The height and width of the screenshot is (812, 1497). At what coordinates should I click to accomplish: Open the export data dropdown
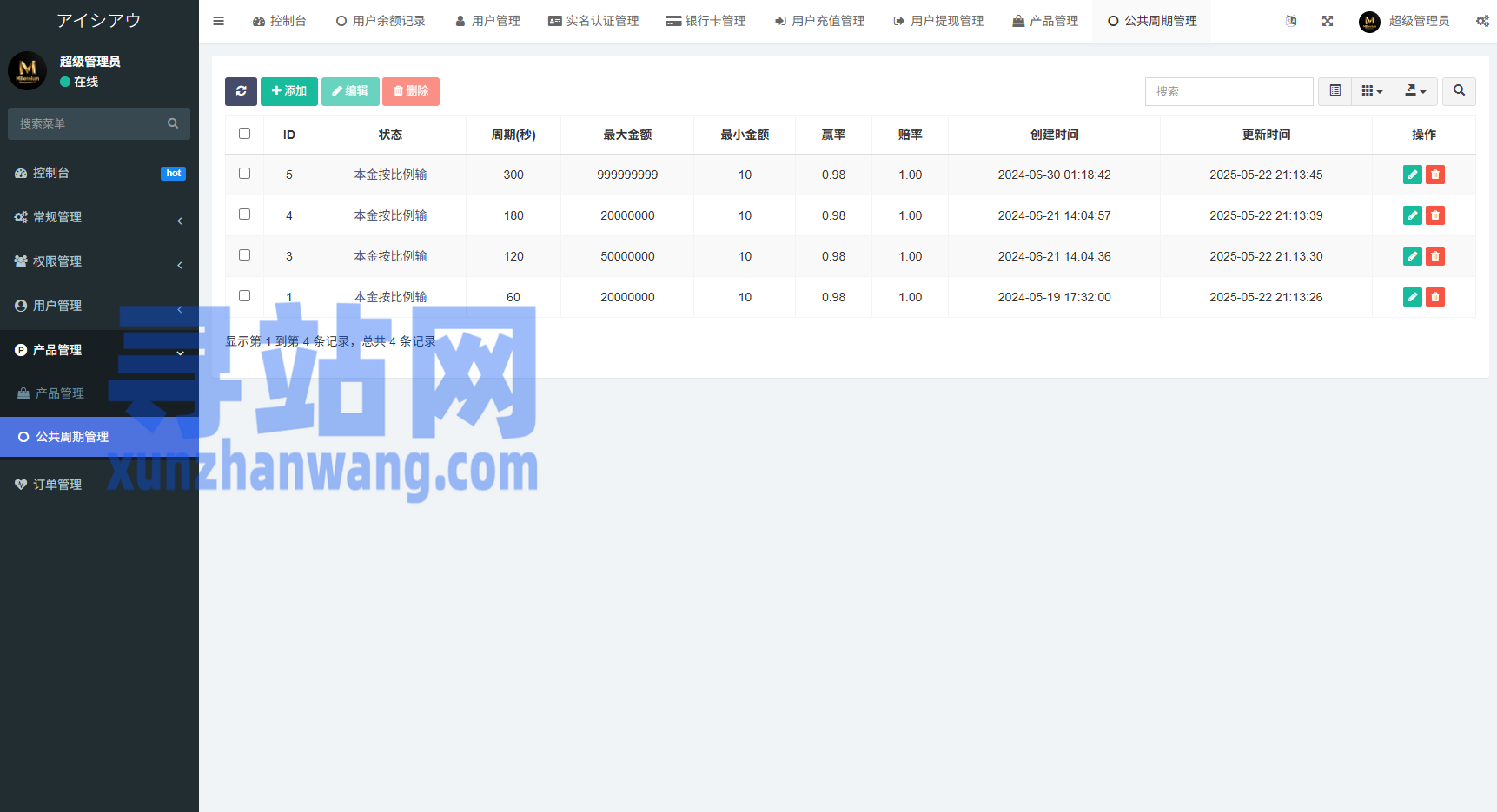click(1415, 91)
